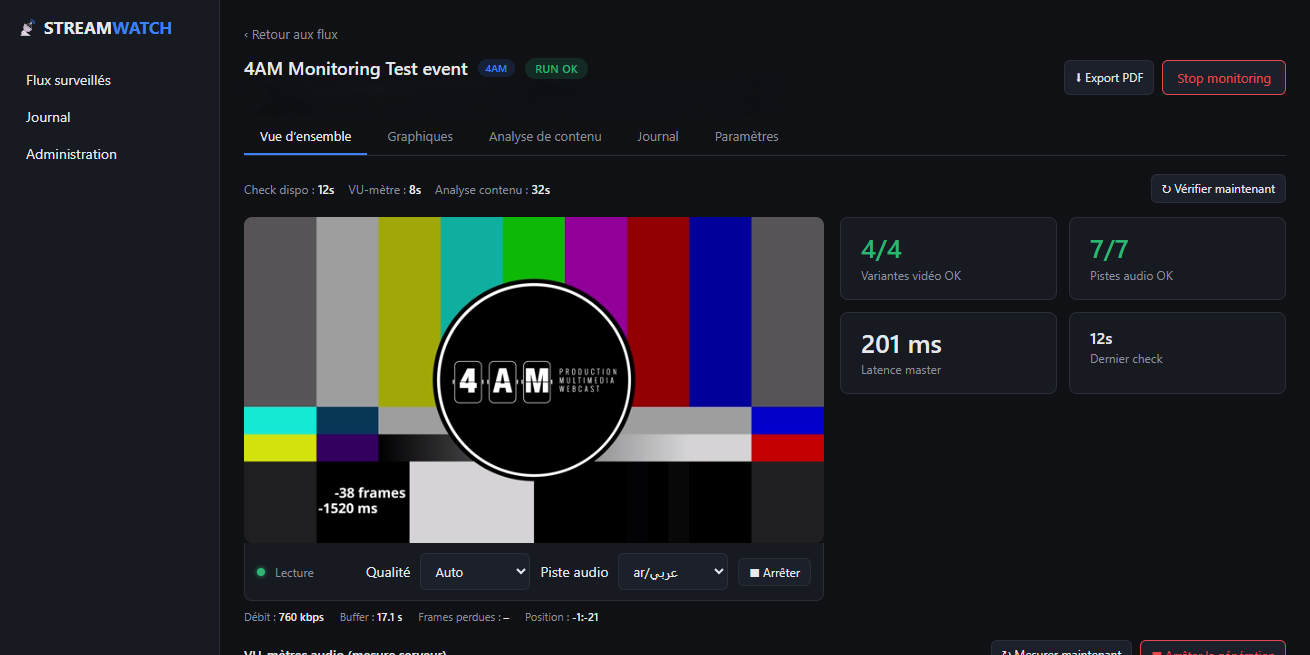Click the Analyse contenu 32s value
Image resolution: width=1310 pixels, height=655 pixels.
pyautogui.click(x=541, y=189)
